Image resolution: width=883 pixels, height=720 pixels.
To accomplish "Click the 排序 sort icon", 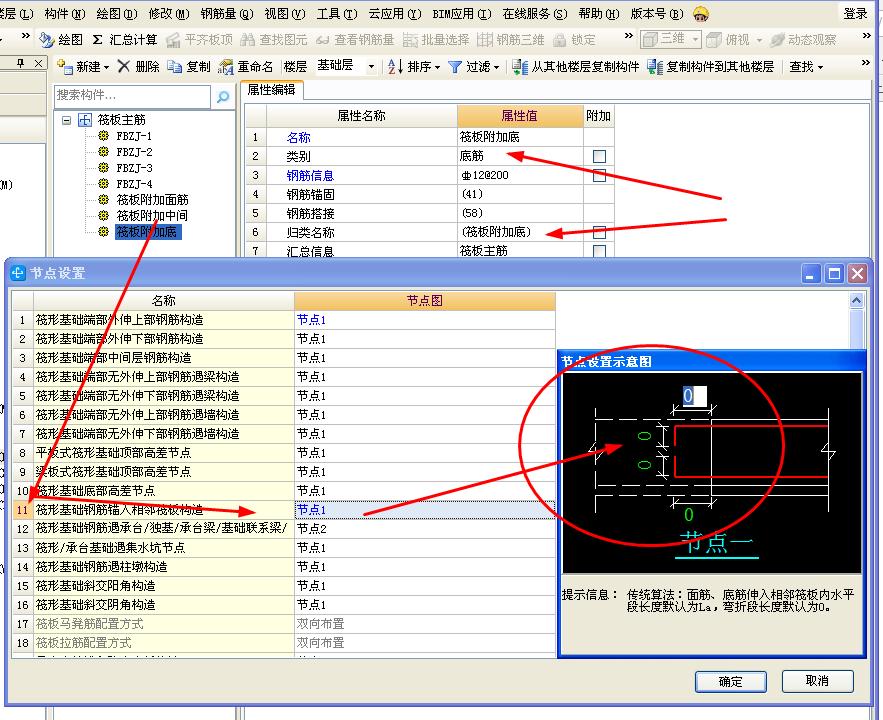I will point(395,66).
